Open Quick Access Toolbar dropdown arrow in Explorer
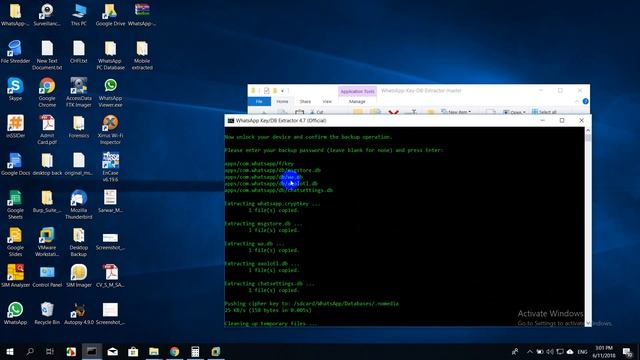 pos(282,91)
